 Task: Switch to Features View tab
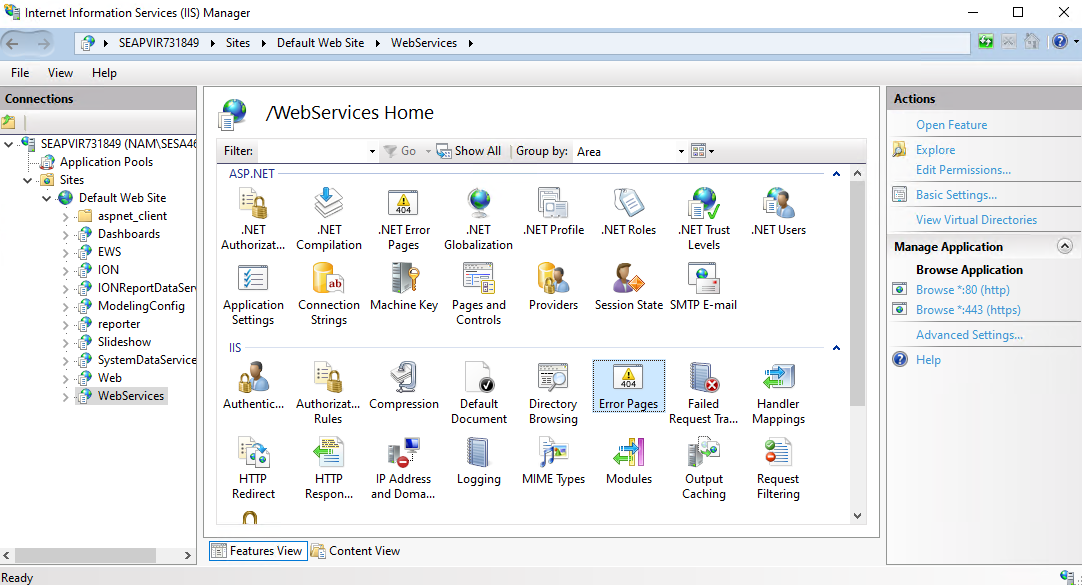(258, 551)
